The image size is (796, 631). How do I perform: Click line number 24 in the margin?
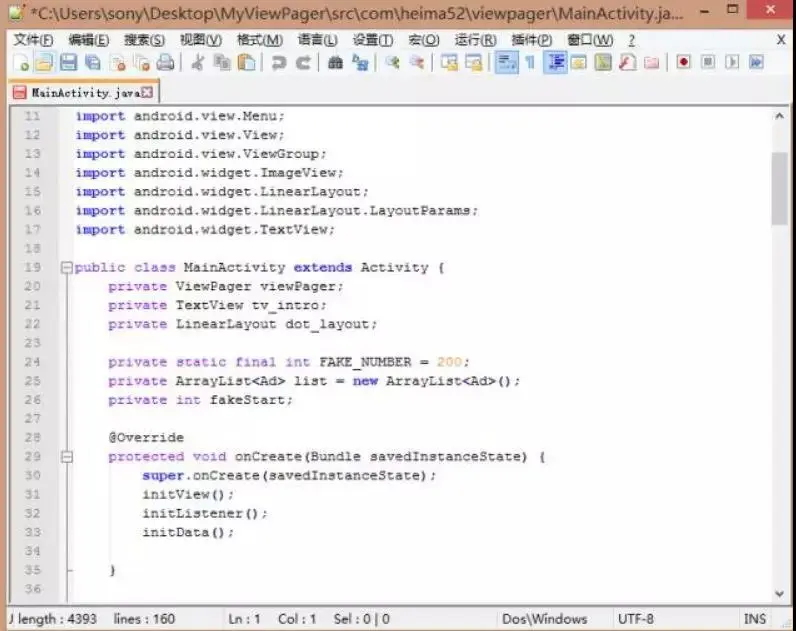pos(32,362)
